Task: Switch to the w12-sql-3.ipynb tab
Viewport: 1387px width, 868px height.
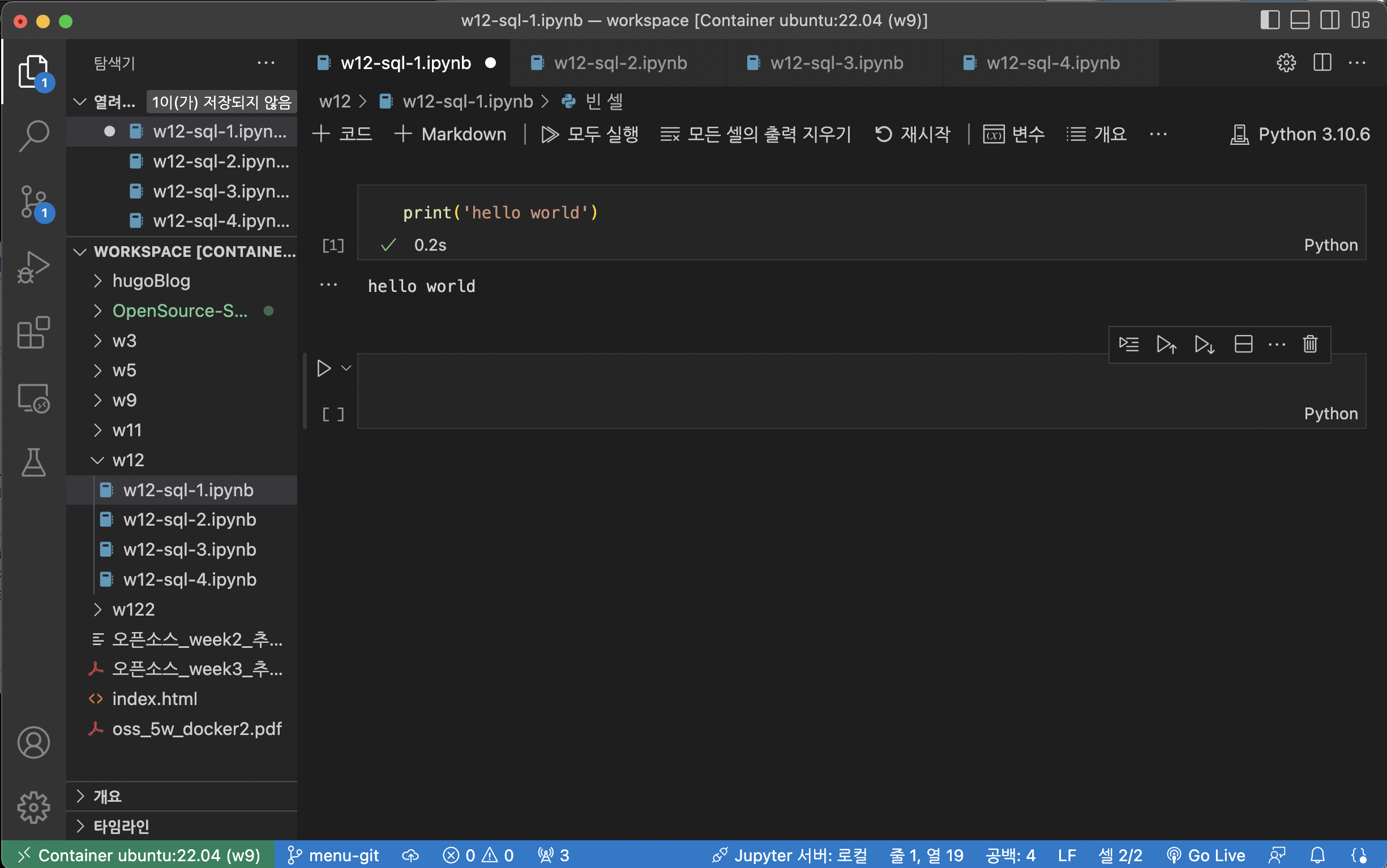Action: click(x=836, y=63)
